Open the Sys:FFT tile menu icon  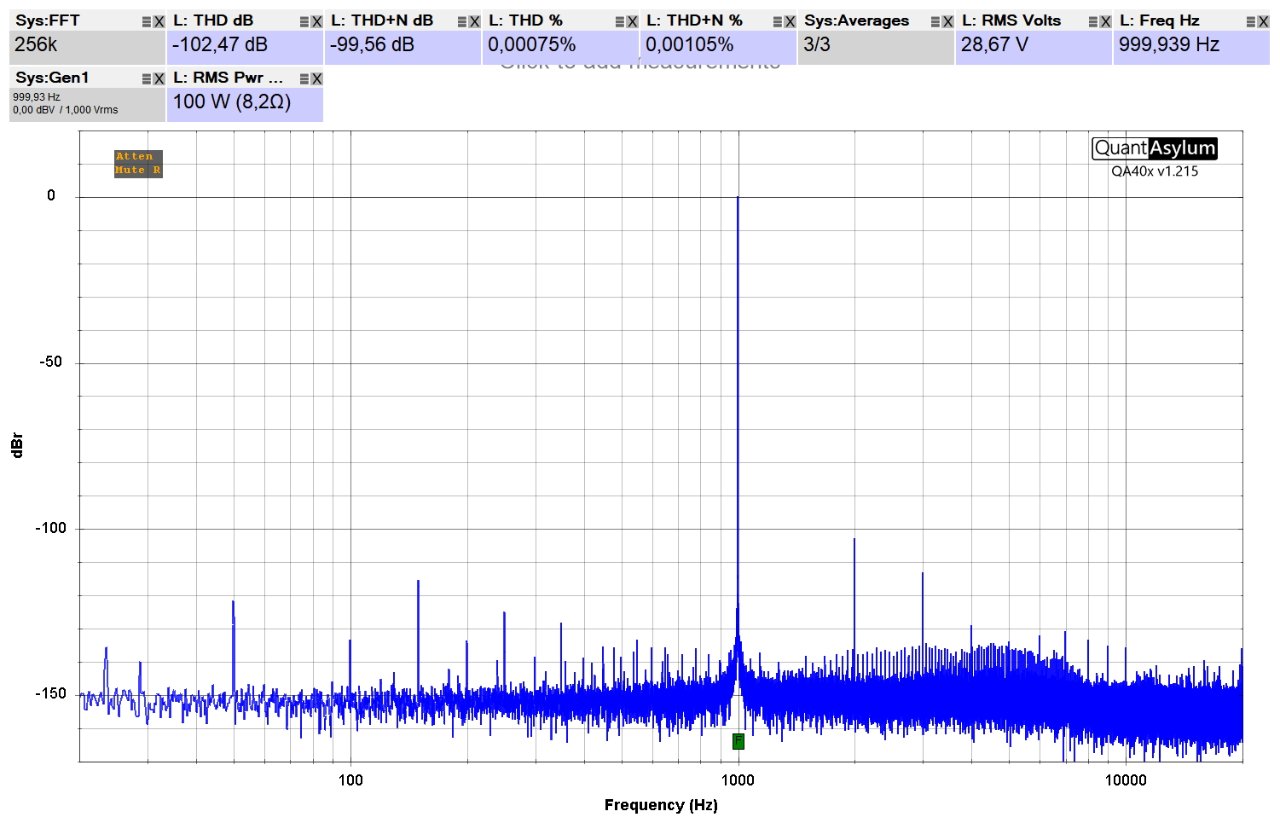[146, 21]
